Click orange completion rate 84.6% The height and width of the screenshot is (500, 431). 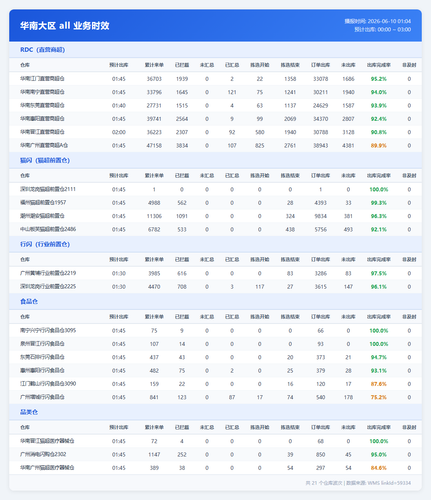(379, 468)
